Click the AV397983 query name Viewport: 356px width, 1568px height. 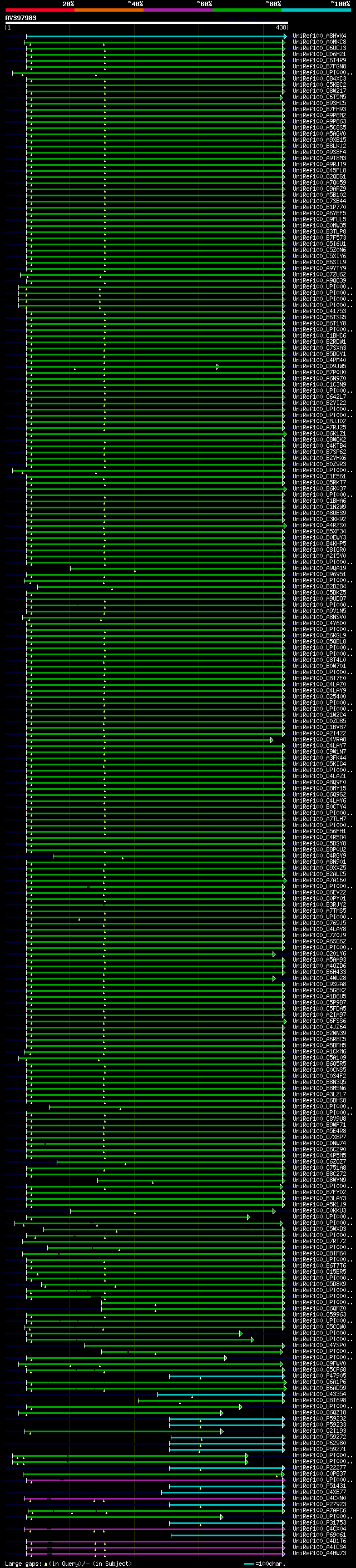(x=21, y=18)
